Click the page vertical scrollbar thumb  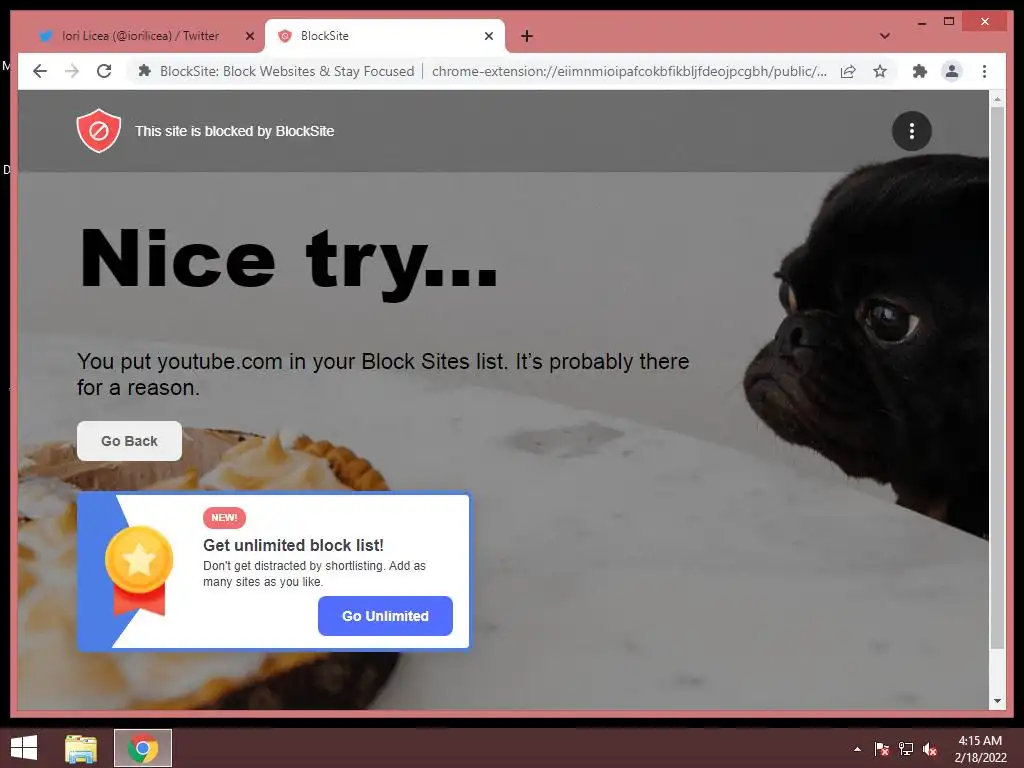coord(997,377)
